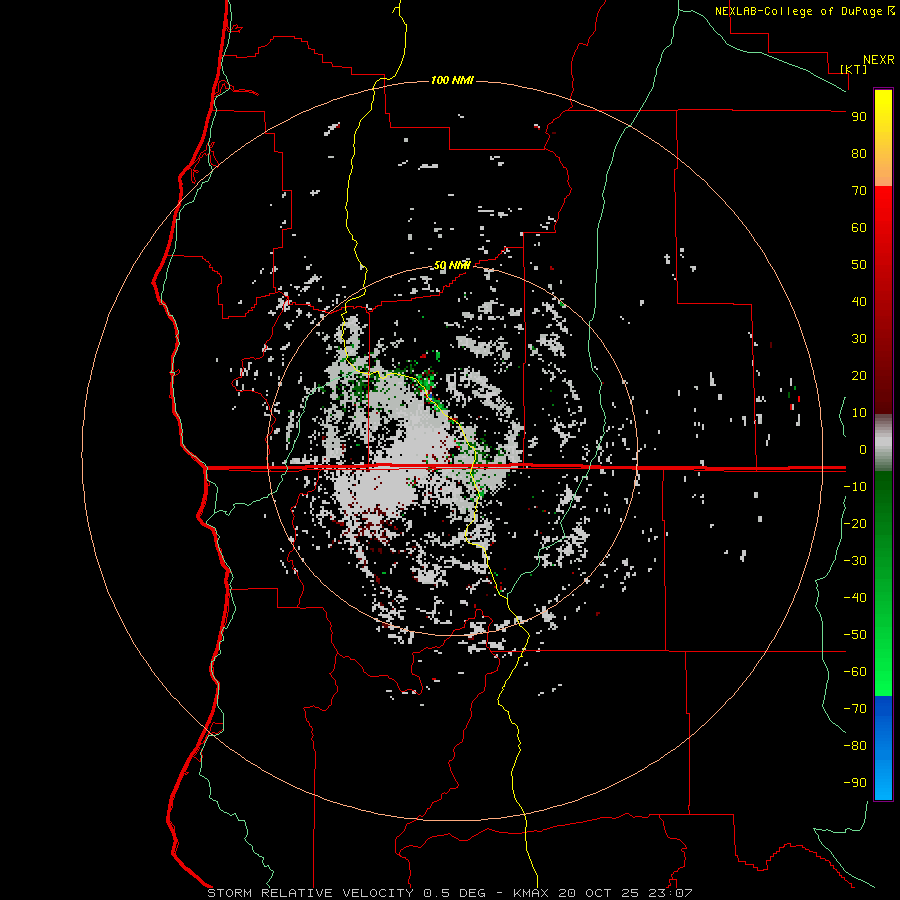Viewport: 900px width, 900px height.
Task: Click the "-50" velocity scale label
Action: click(855, 635)
